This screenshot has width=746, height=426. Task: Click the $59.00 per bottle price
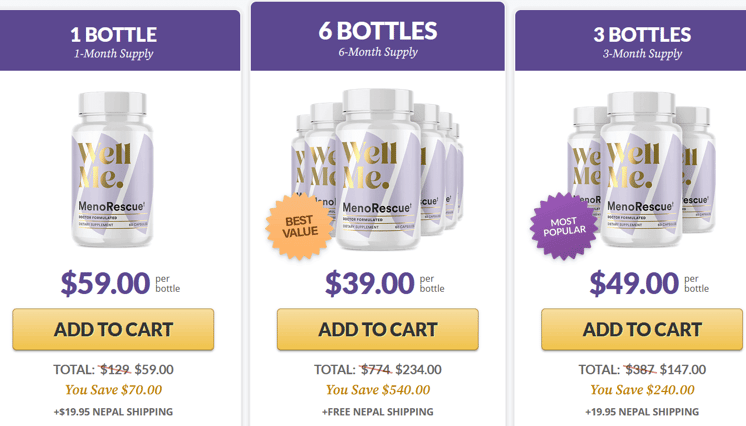tap(120, 283)
